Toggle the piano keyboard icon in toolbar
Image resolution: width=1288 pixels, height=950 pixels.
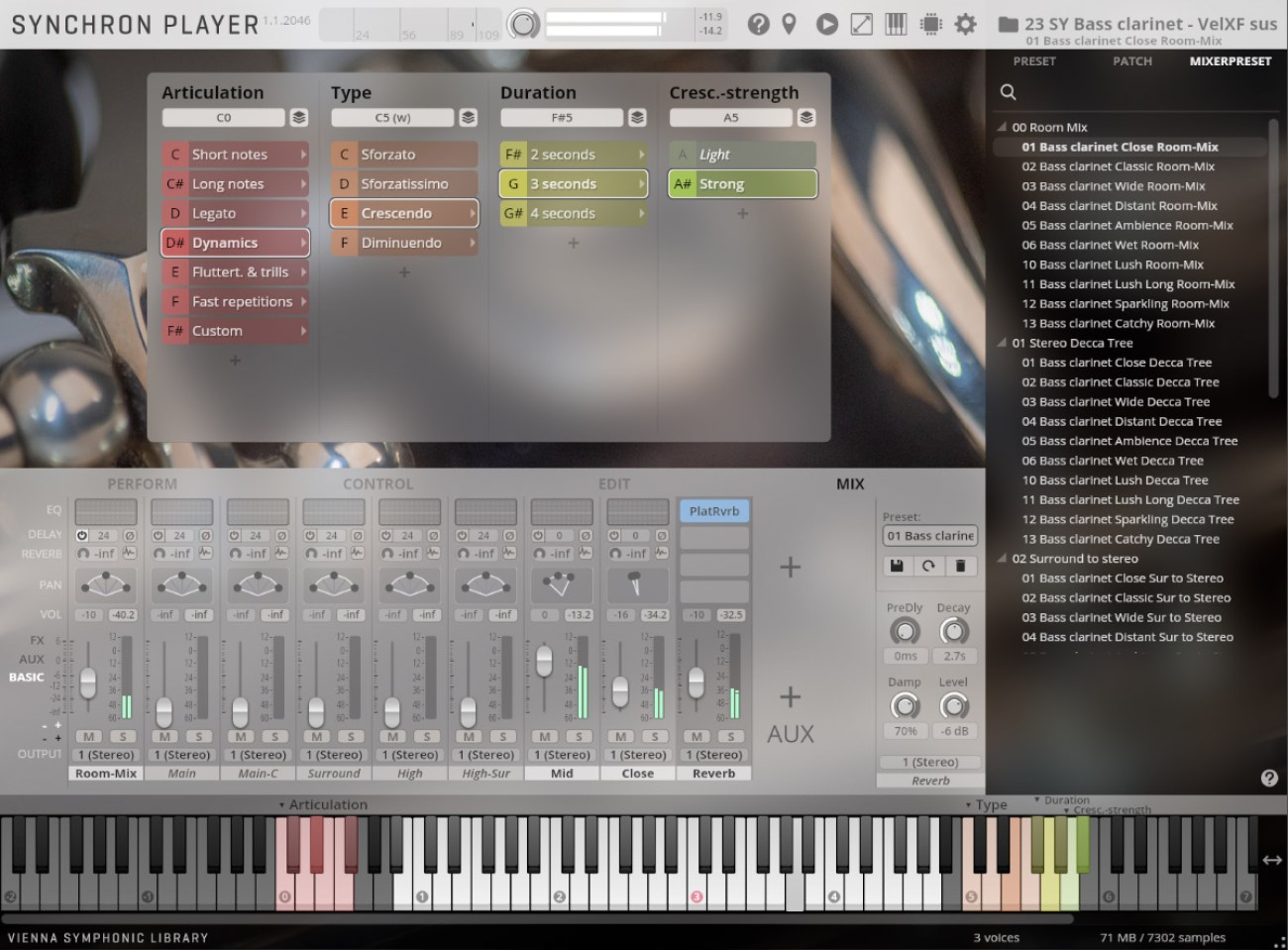(x=895, y=24)
